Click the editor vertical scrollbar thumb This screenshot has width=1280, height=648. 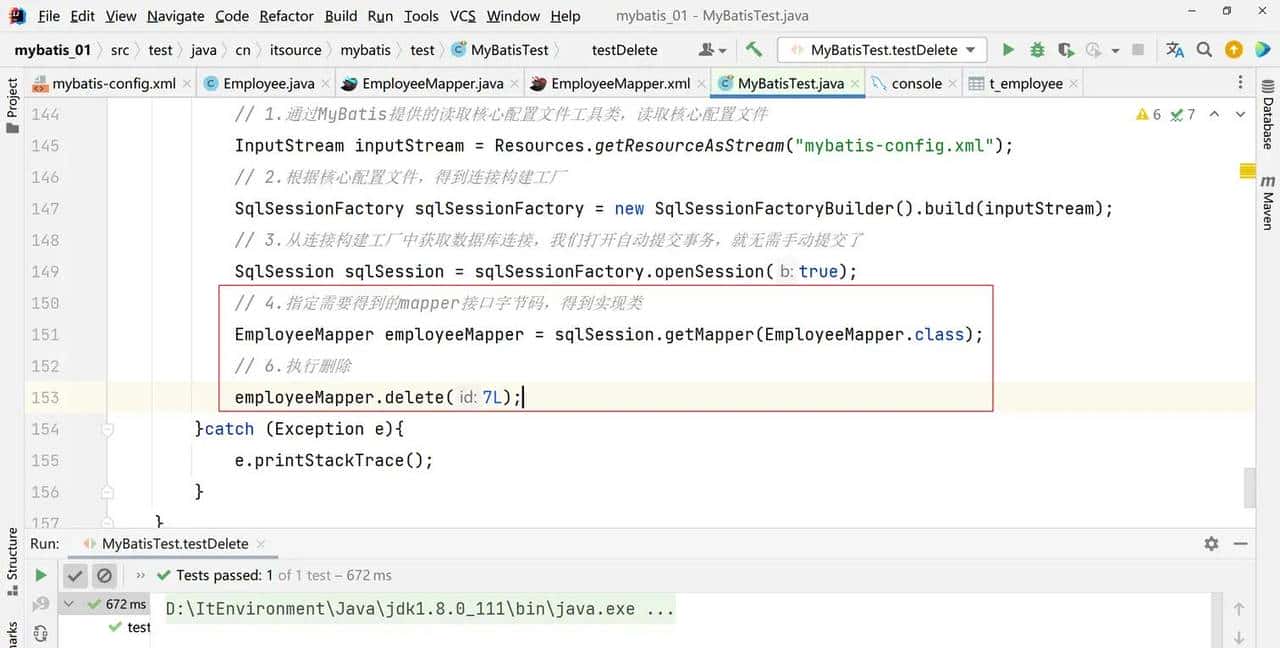tap(1249, 487)
